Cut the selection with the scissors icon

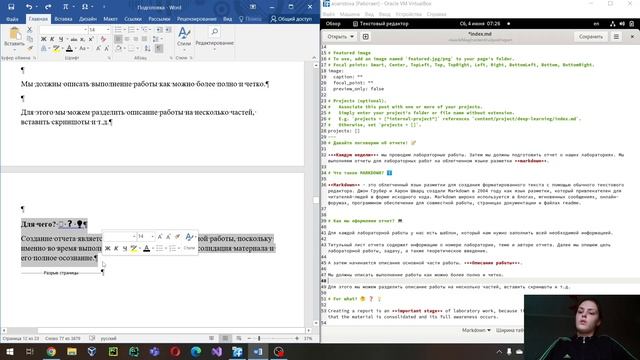tap(29, 30)
